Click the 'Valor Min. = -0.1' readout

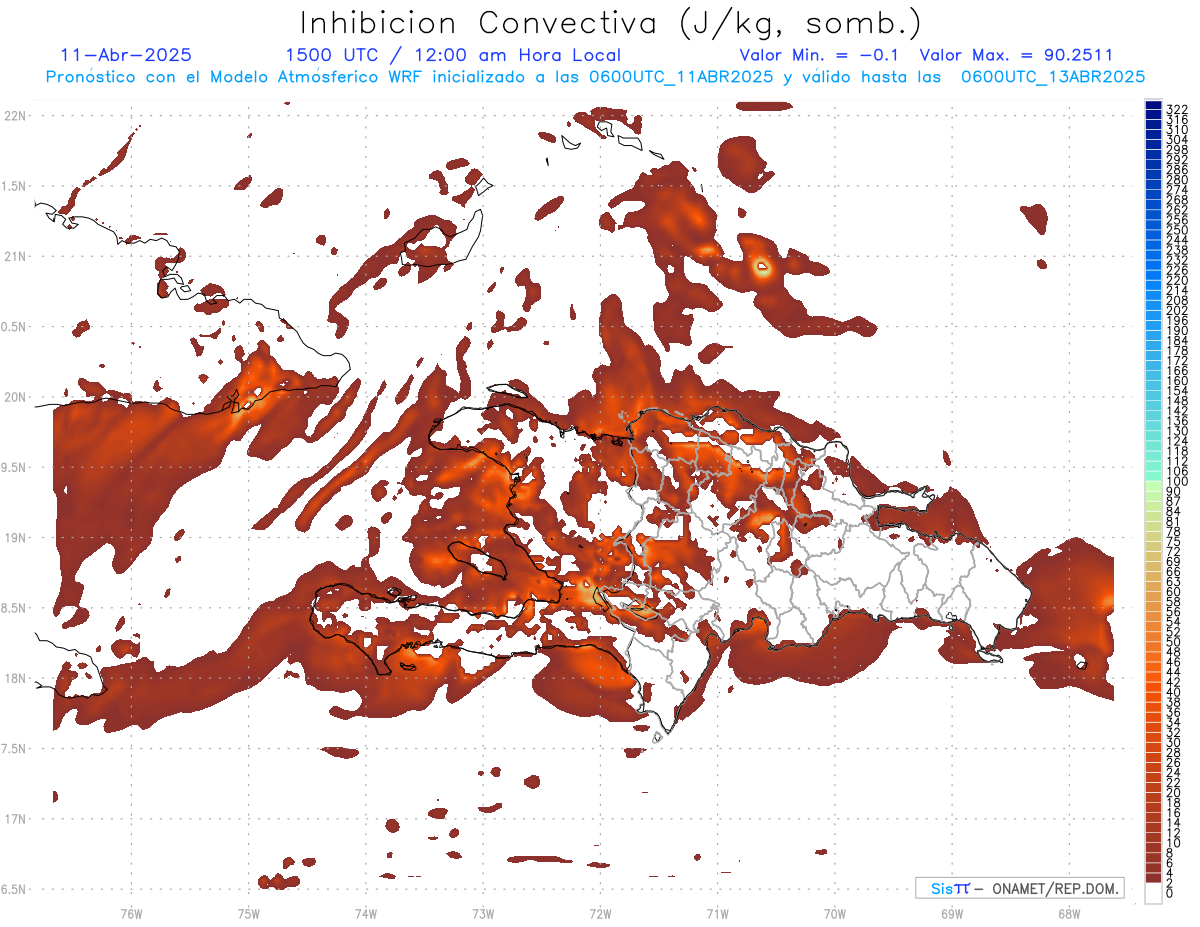point(820,55)
